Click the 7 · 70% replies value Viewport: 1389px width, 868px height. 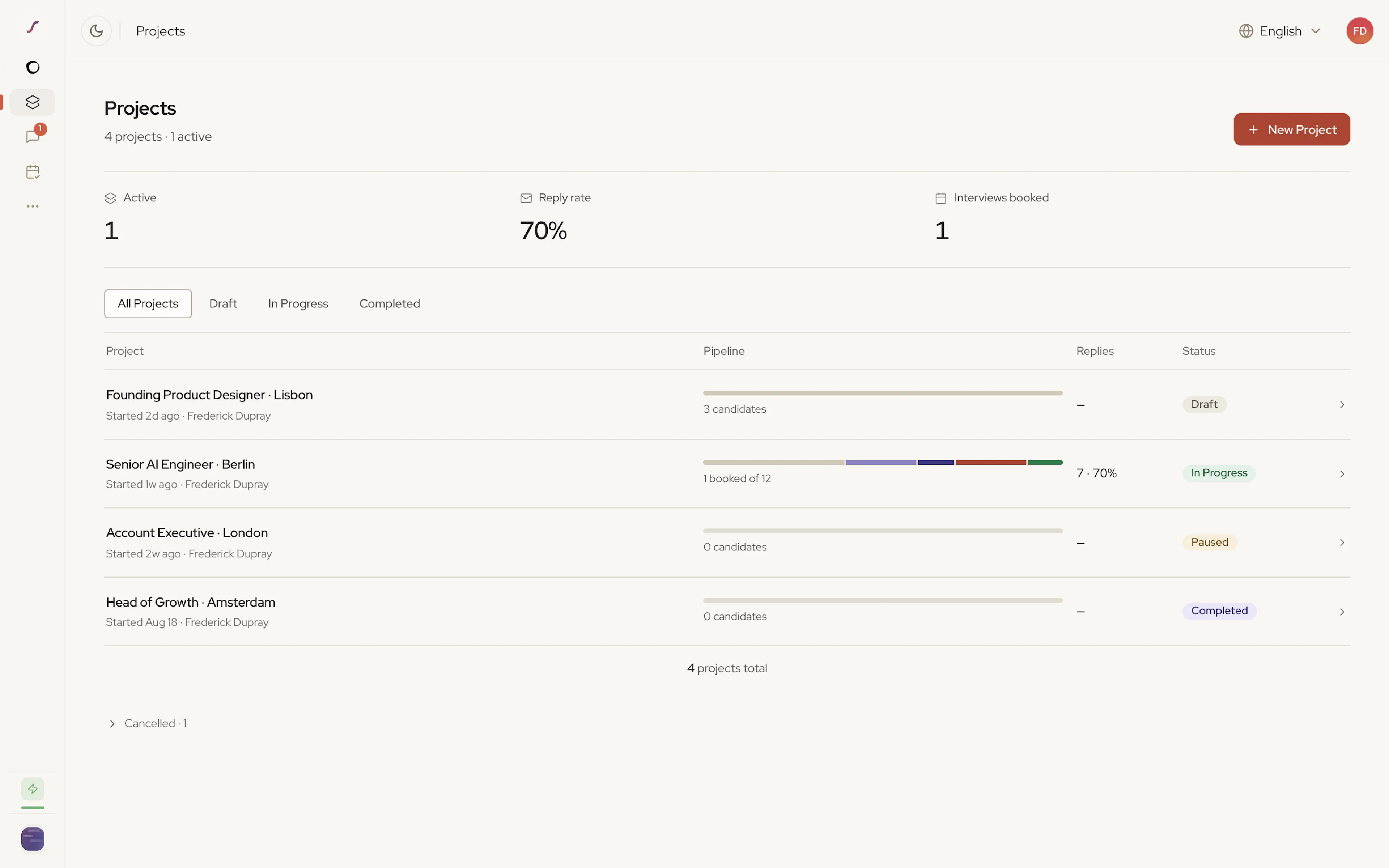tap(1096, 473)
